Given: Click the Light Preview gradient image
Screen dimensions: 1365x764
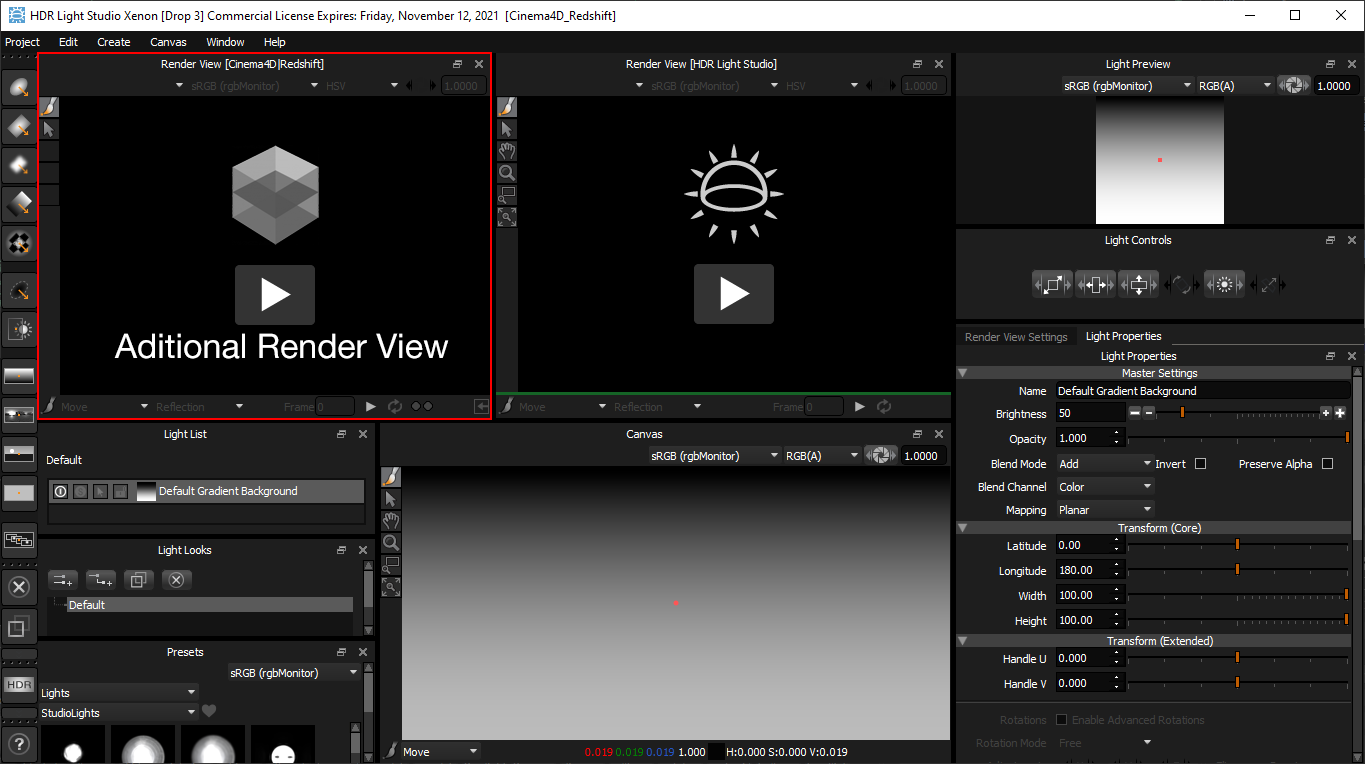Looking at the screenshot, I should 1160,160.
